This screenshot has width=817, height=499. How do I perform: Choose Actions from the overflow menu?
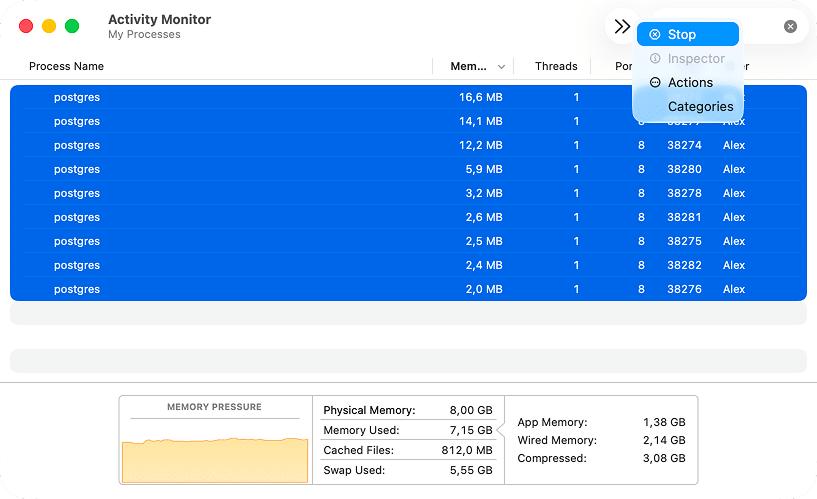tap(688, 82)
